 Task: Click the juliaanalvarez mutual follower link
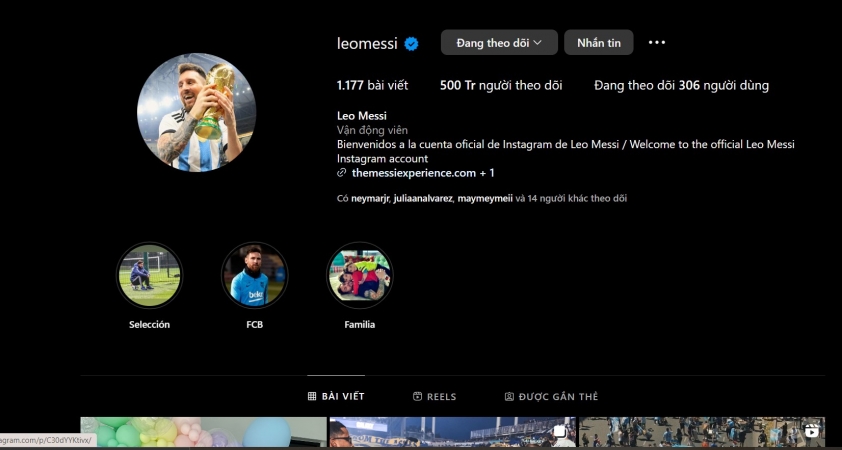pyautogui.click(x=423, y=199)
